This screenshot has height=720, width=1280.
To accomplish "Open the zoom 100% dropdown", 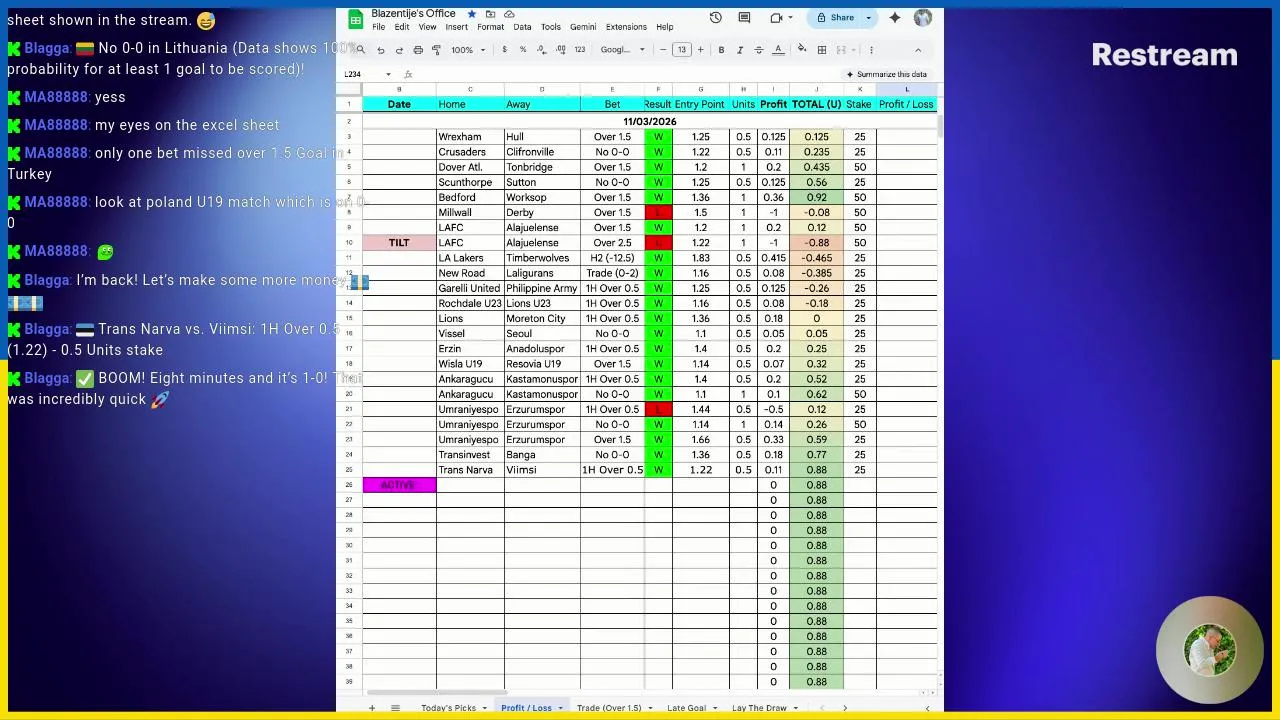I will coord(468,50).
